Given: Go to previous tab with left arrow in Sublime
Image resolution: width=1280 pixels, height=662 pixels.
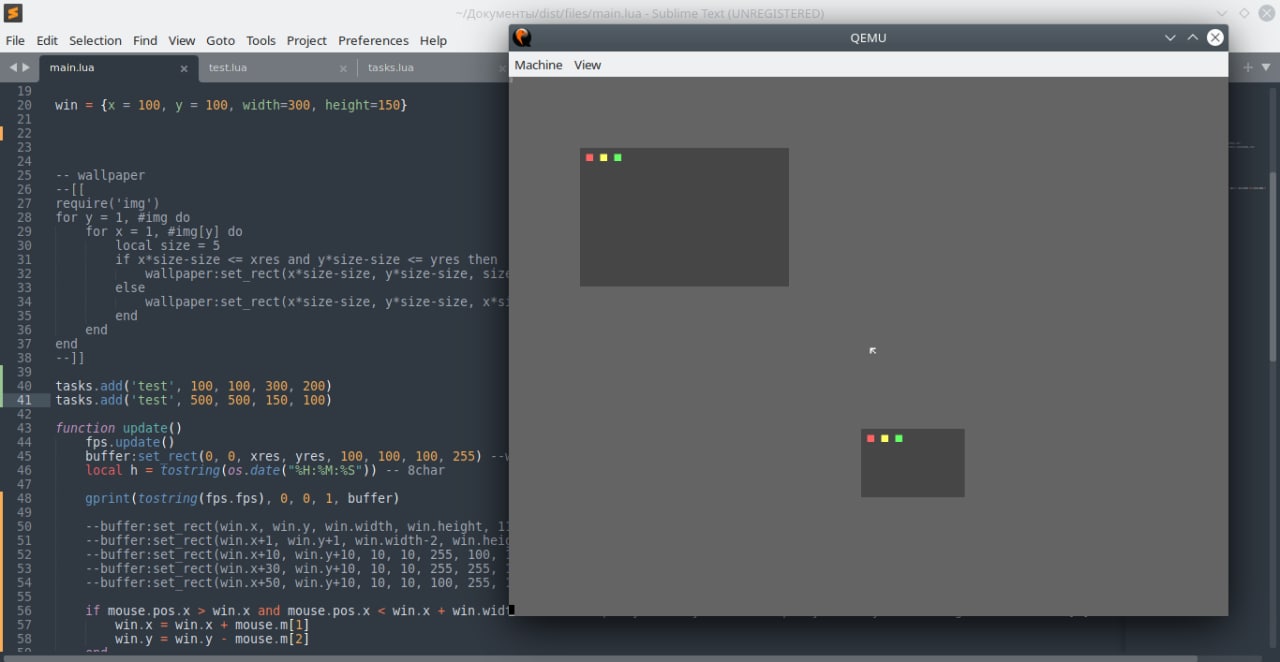Looking at the screenshot, I should [14, 68].
